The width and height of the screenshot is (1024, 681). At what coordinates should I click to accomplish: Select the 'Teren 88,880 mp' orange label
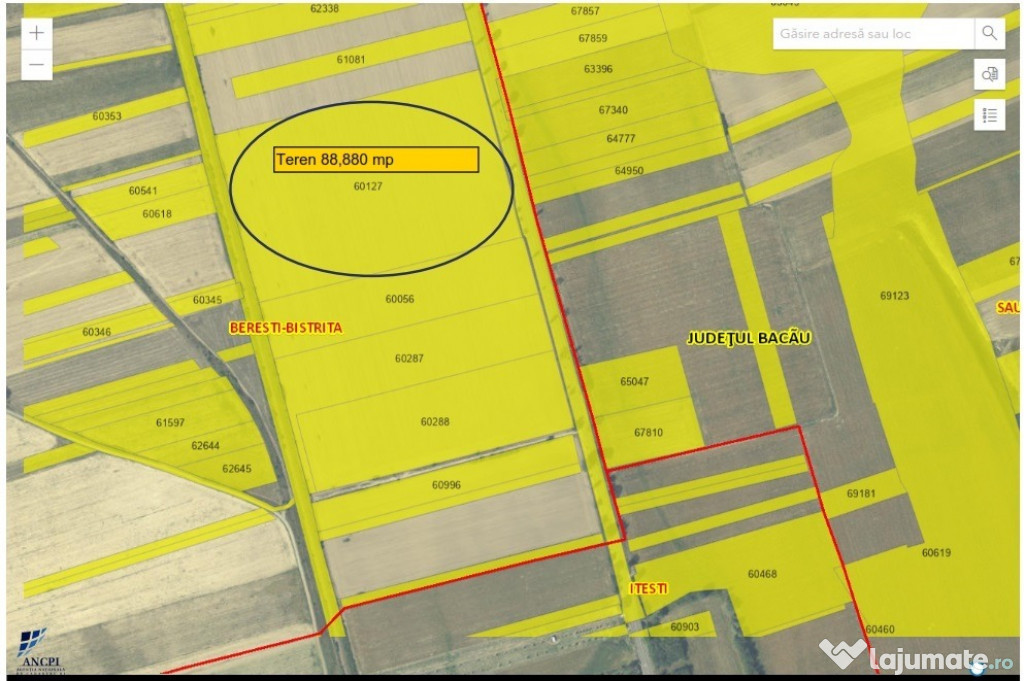(x=376, y=160)
